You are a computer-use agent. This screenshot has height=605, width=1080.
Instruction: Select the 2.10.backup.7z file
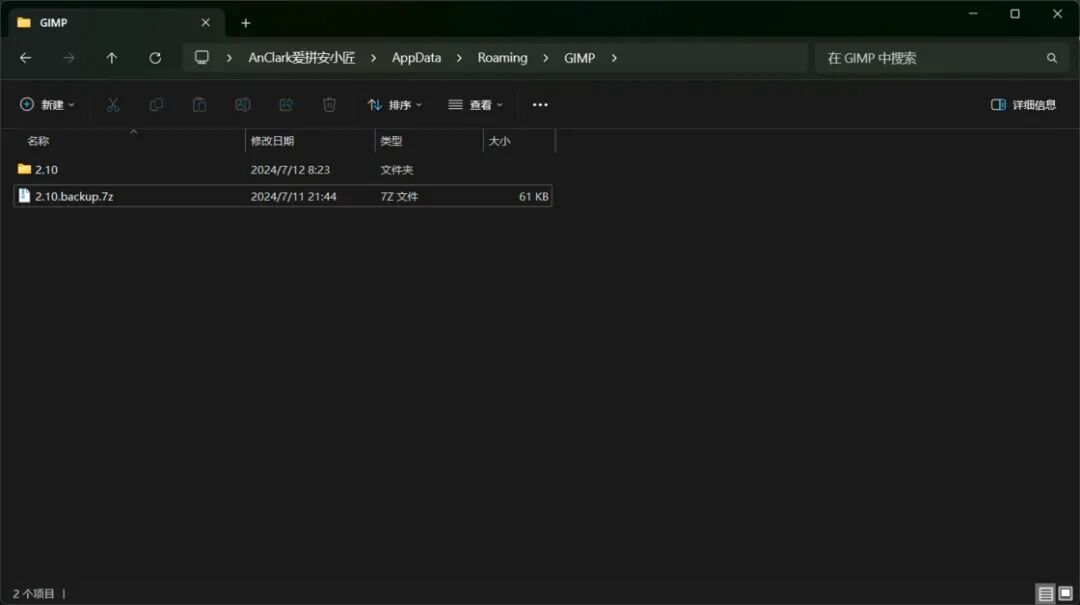tap(282, 196)
